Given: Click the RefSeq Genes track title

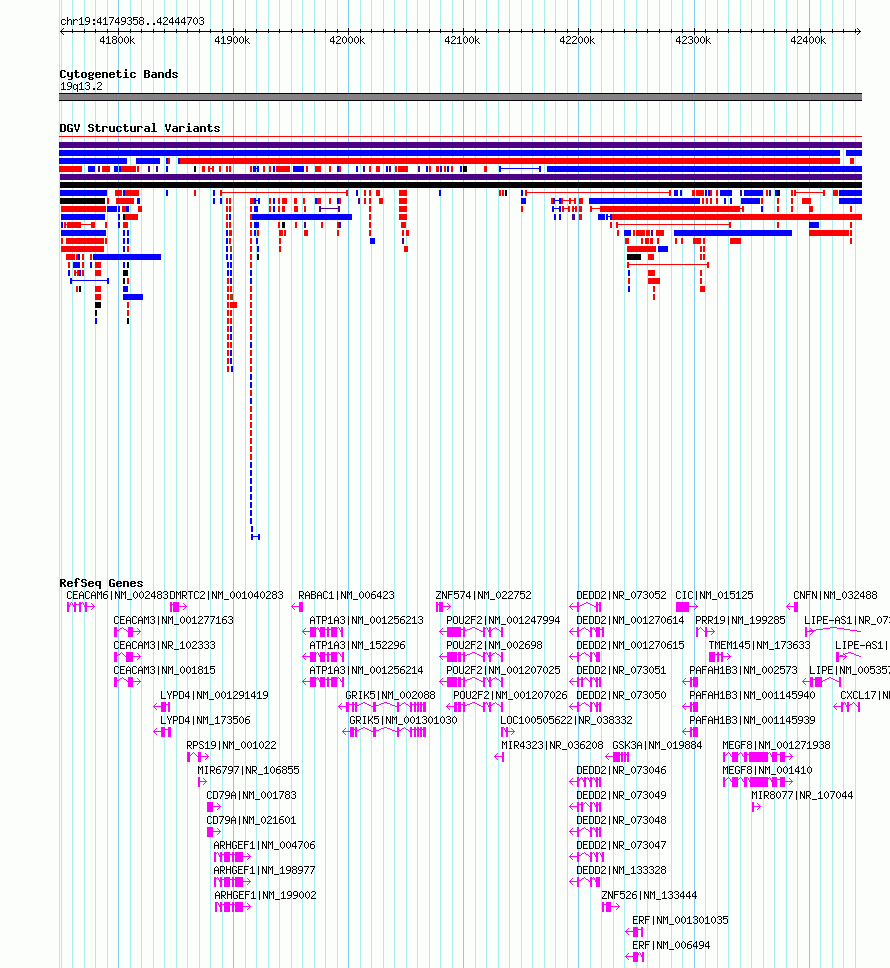Looking at the screenshot, I should 101,583.
